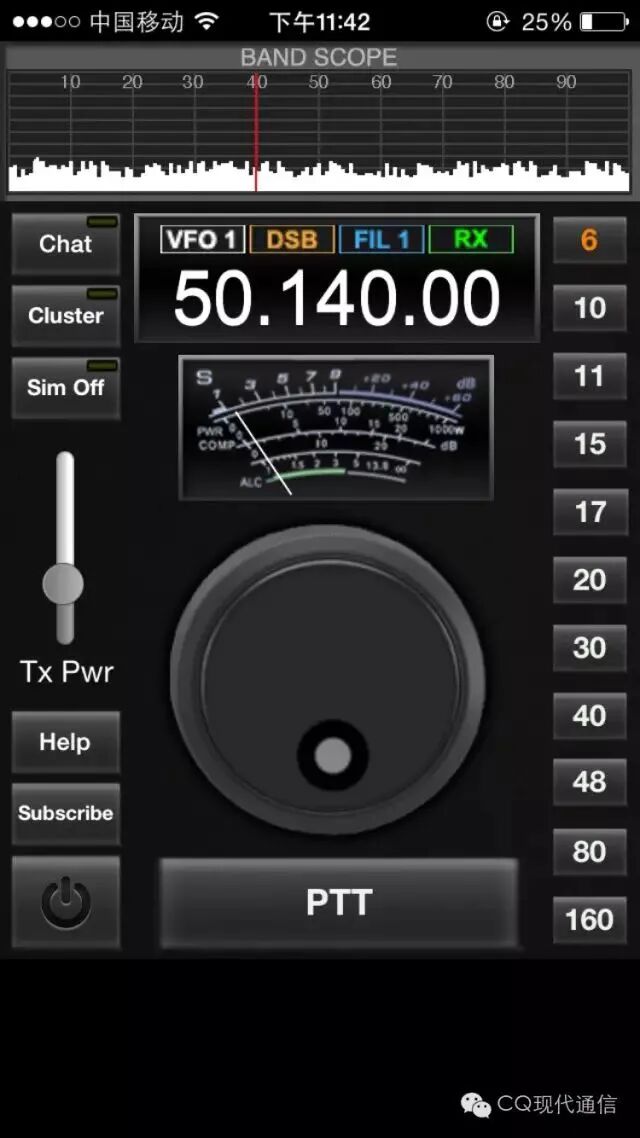Change the DSB mode indicator
Image resolution: width=640 pixels, height=1138 pixels.
point(292,239)
